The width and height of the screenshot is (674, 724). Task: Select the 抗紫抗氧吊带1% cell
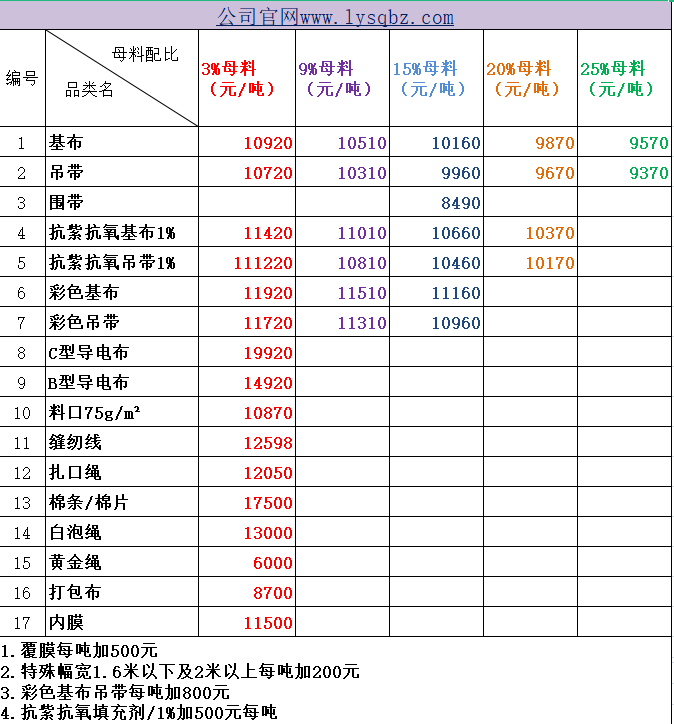point(122,262)
